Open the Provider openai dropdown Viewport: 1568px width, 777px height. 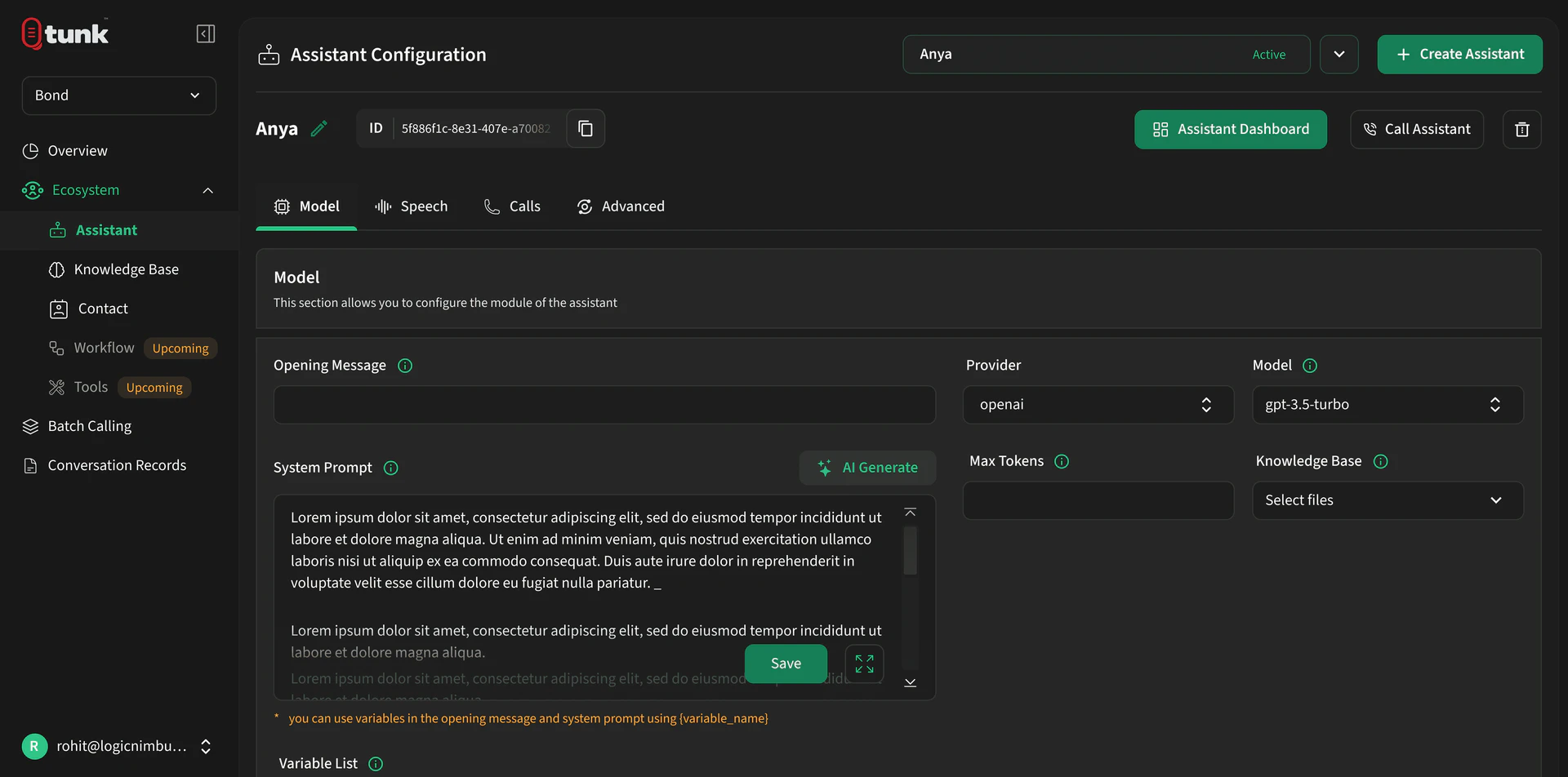[1098, 405]
